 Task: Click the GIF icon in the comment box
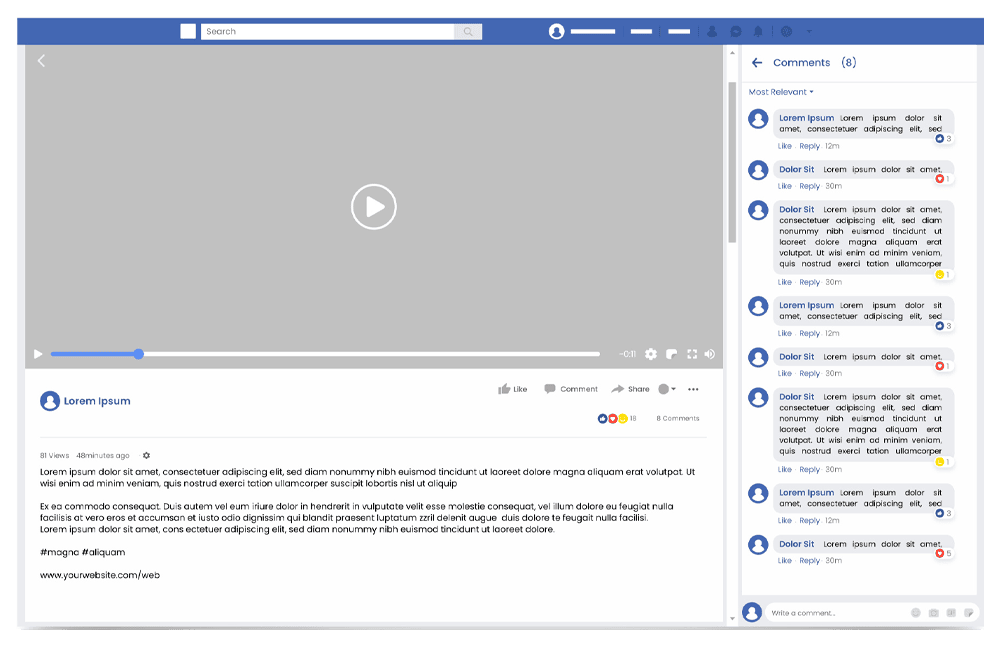click(952, 613)
